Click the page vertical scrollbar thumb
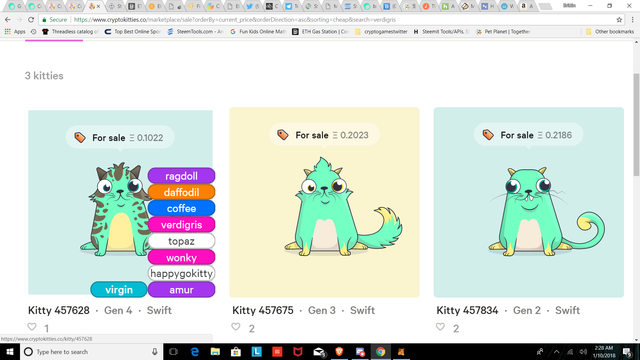The width and height of the screenshot is (640, 360). point(636,124)
